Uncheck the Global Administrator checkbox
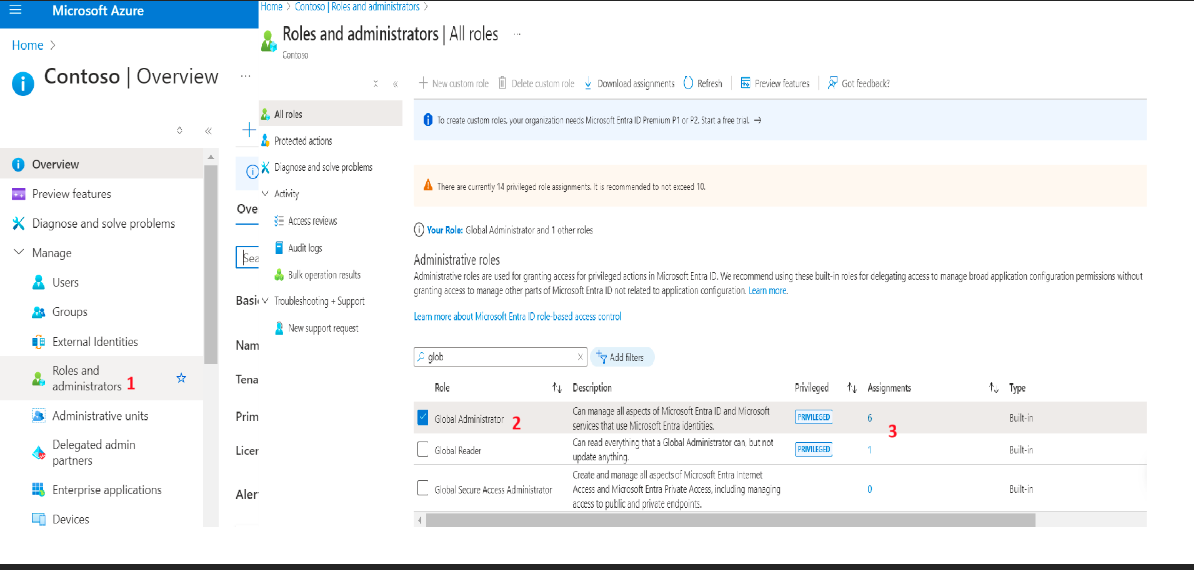This screenshot has width=1194, height=570. click(423, 418)
